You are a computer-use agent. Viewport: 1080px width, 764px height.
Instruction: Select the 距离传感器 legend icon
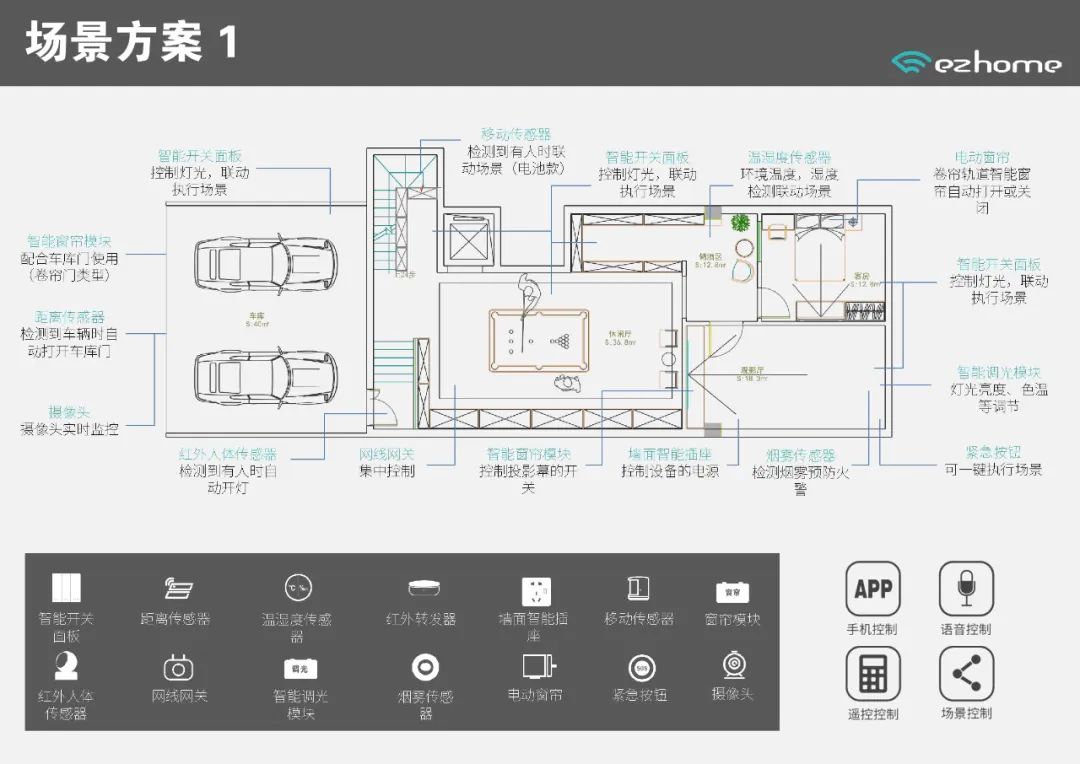(178, 588)
